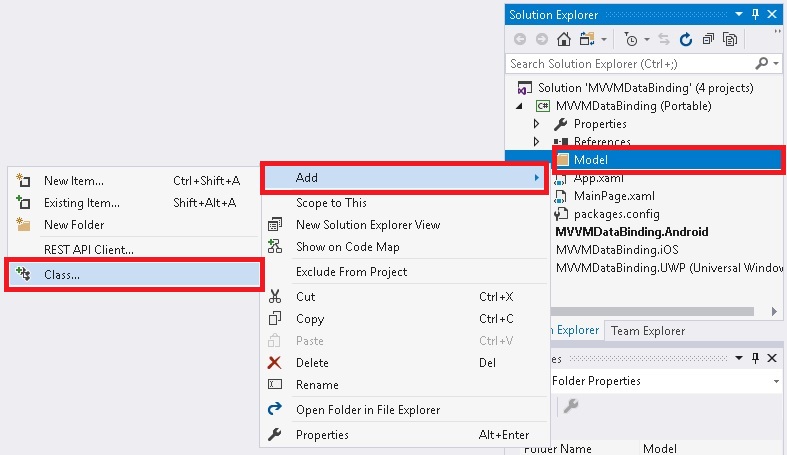Image resolution: width=787 pixels, height=455 pixels.
Task: Expand the References tree node
Action: (x=537, y=142)
